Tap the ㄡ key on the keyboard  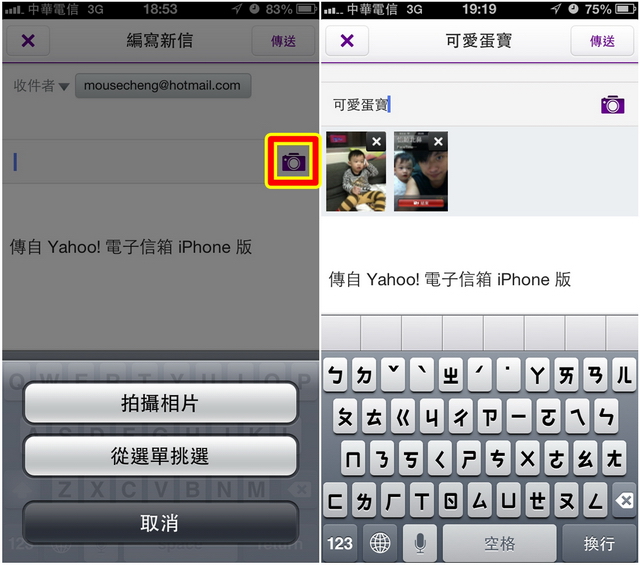click(567, 500)
